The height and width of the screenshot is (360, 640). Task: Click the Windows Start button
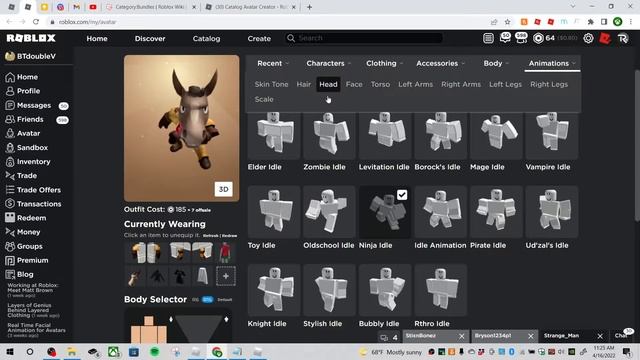coord(10,351)
